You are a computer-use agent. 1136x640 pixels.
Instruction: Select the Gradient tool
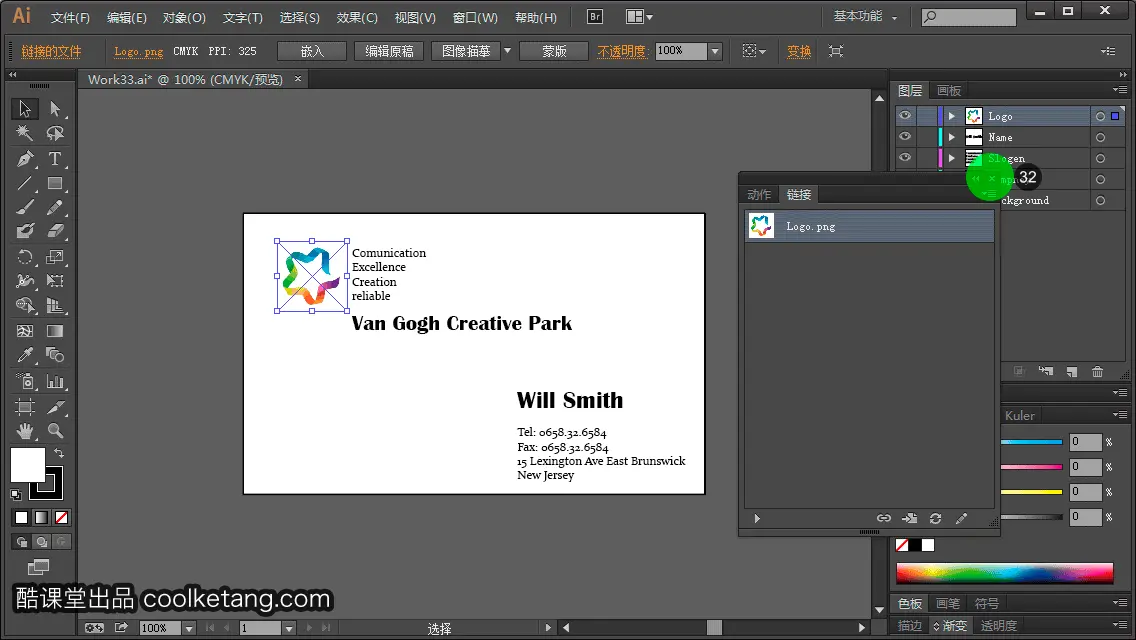pos(55,331)
